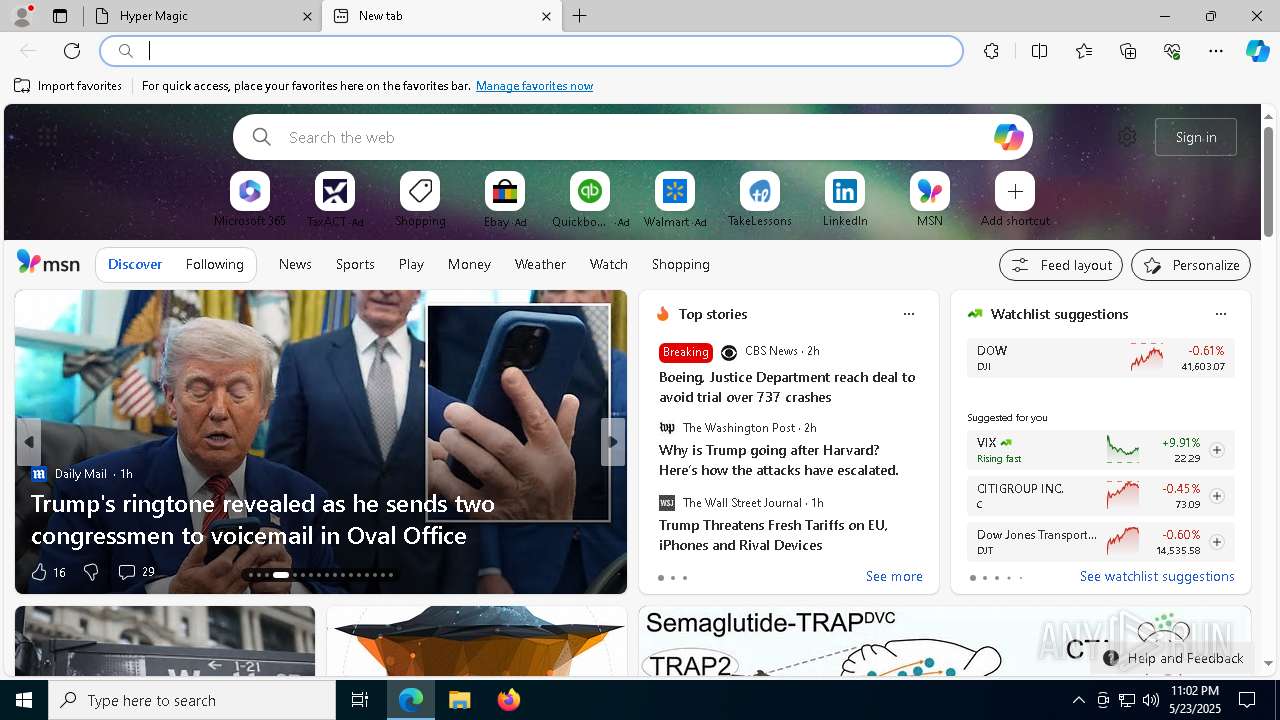The image size is (1280, 720).
Task: Switch to the Hyper Magic tab
Action: [203, 16]
